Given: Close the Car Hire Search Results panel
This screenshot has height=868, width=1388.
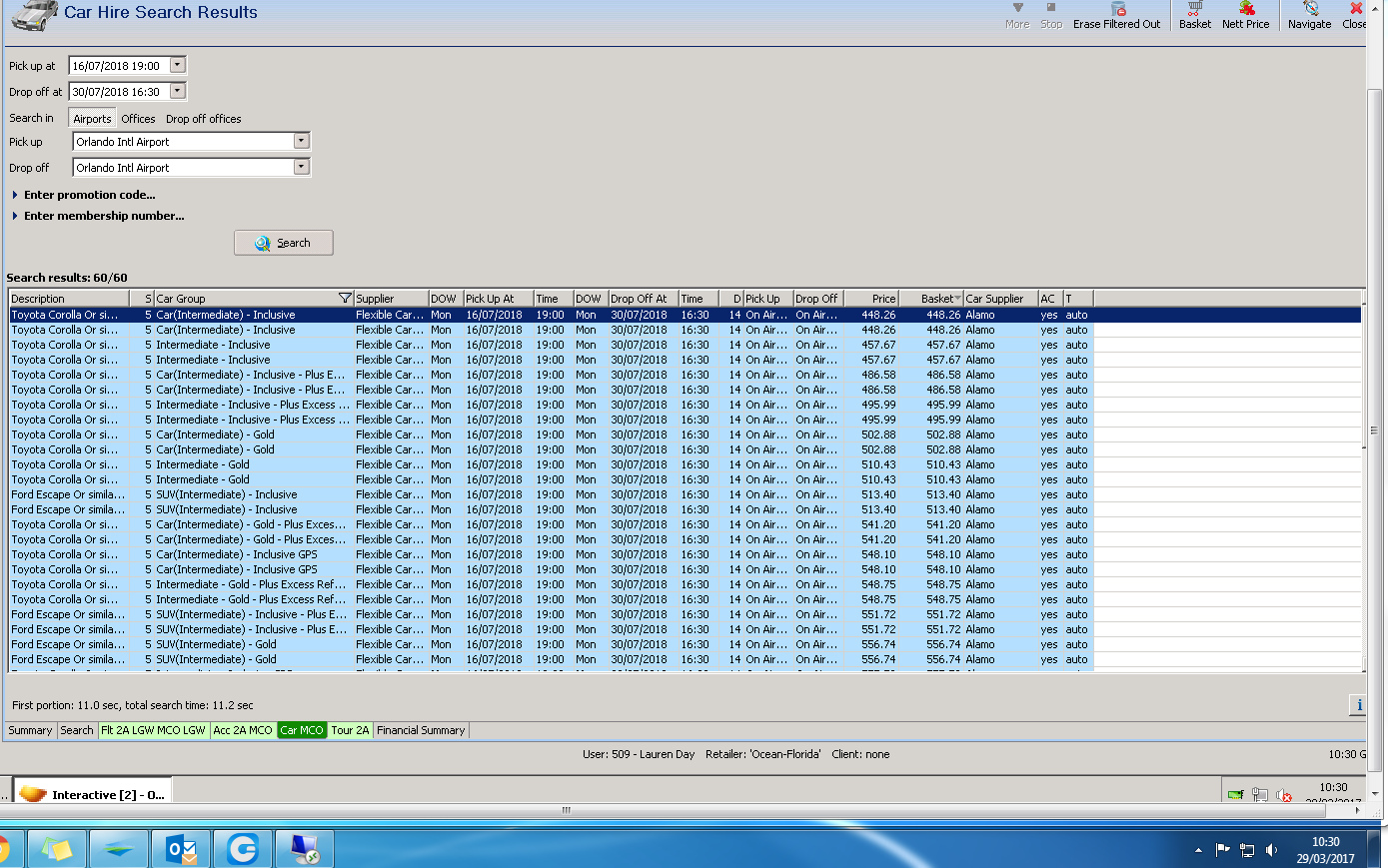Looking at the screenshot, I should (x=1356, y=9).
